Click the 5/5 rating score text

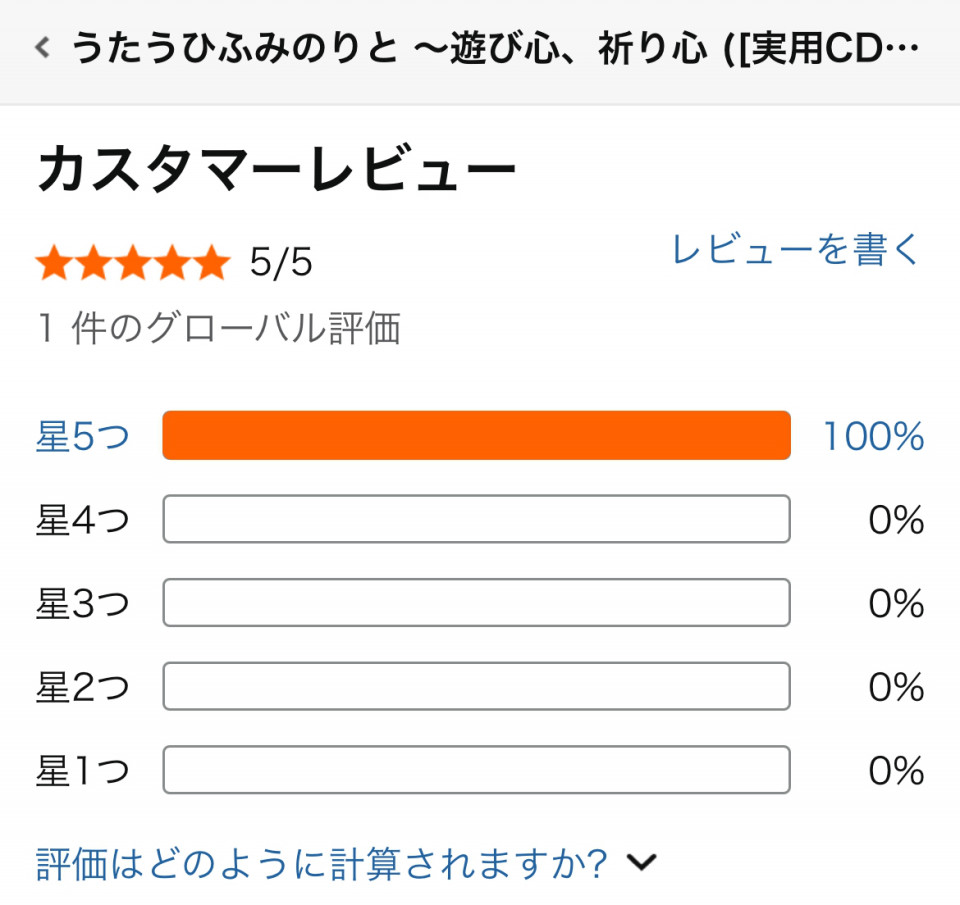tap(281, 264)
